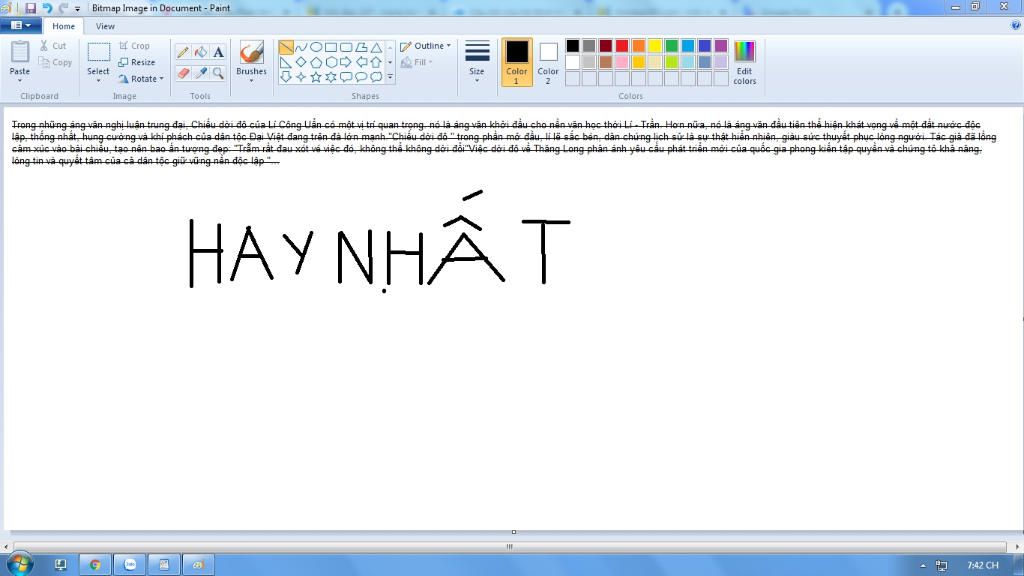Choose the Six-point star shape
The width and height of the screenshot is (1024, 576).
click(x=331, y=77)
